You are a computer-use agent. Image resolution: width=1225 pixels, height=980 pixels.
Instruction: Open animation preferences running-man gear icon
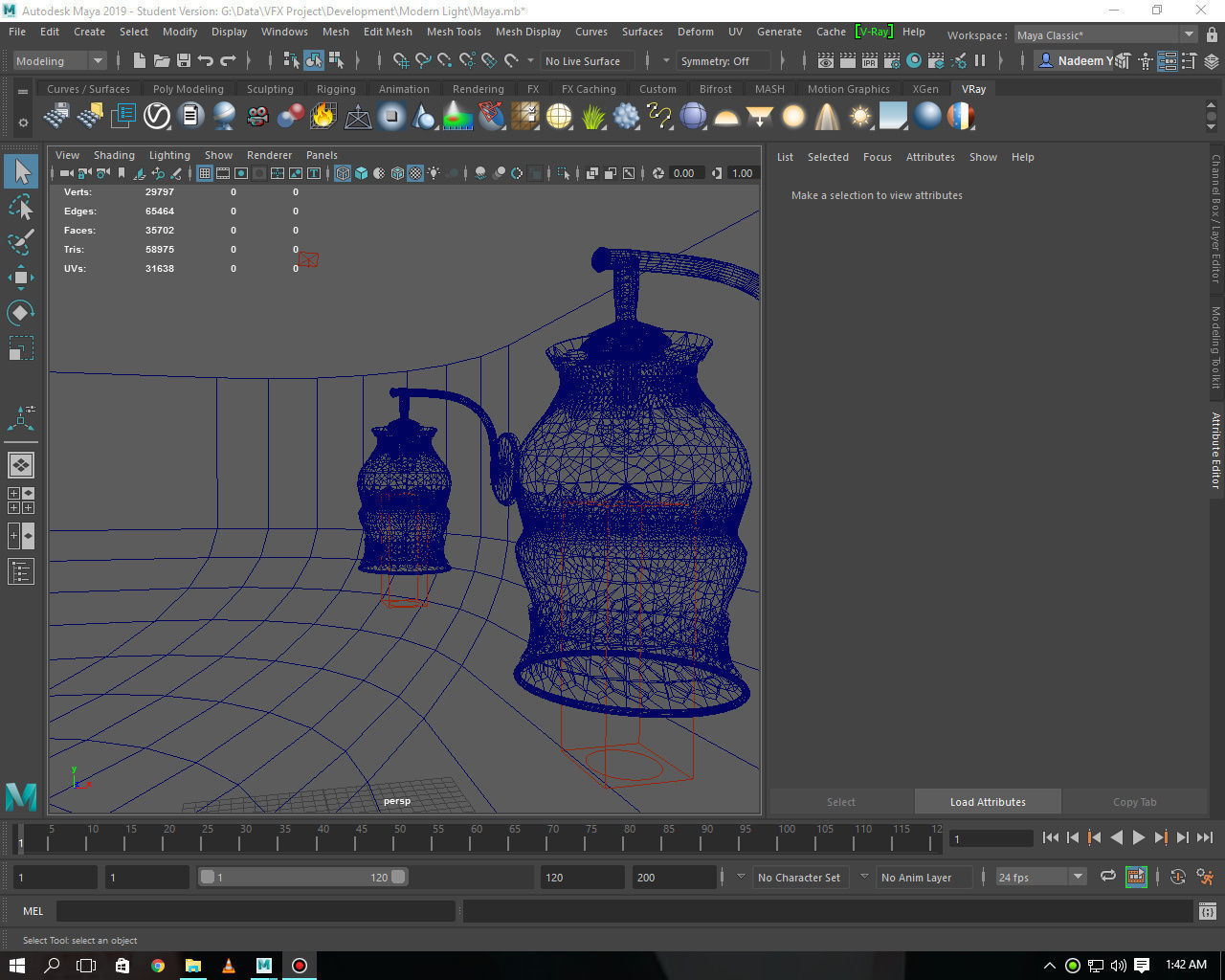(x=1205, y=877)
